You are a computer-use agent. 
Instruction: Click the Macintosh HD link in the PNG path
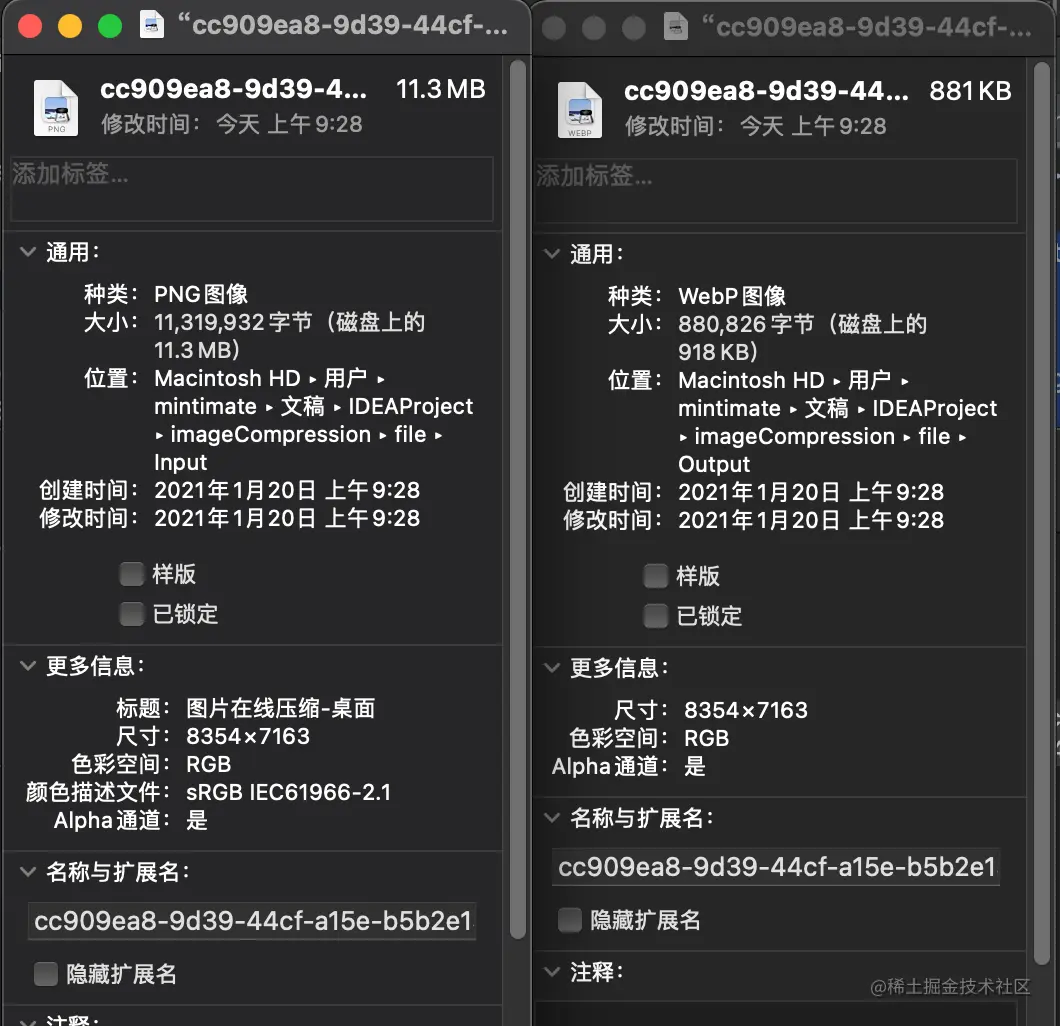tap(226, 378)
